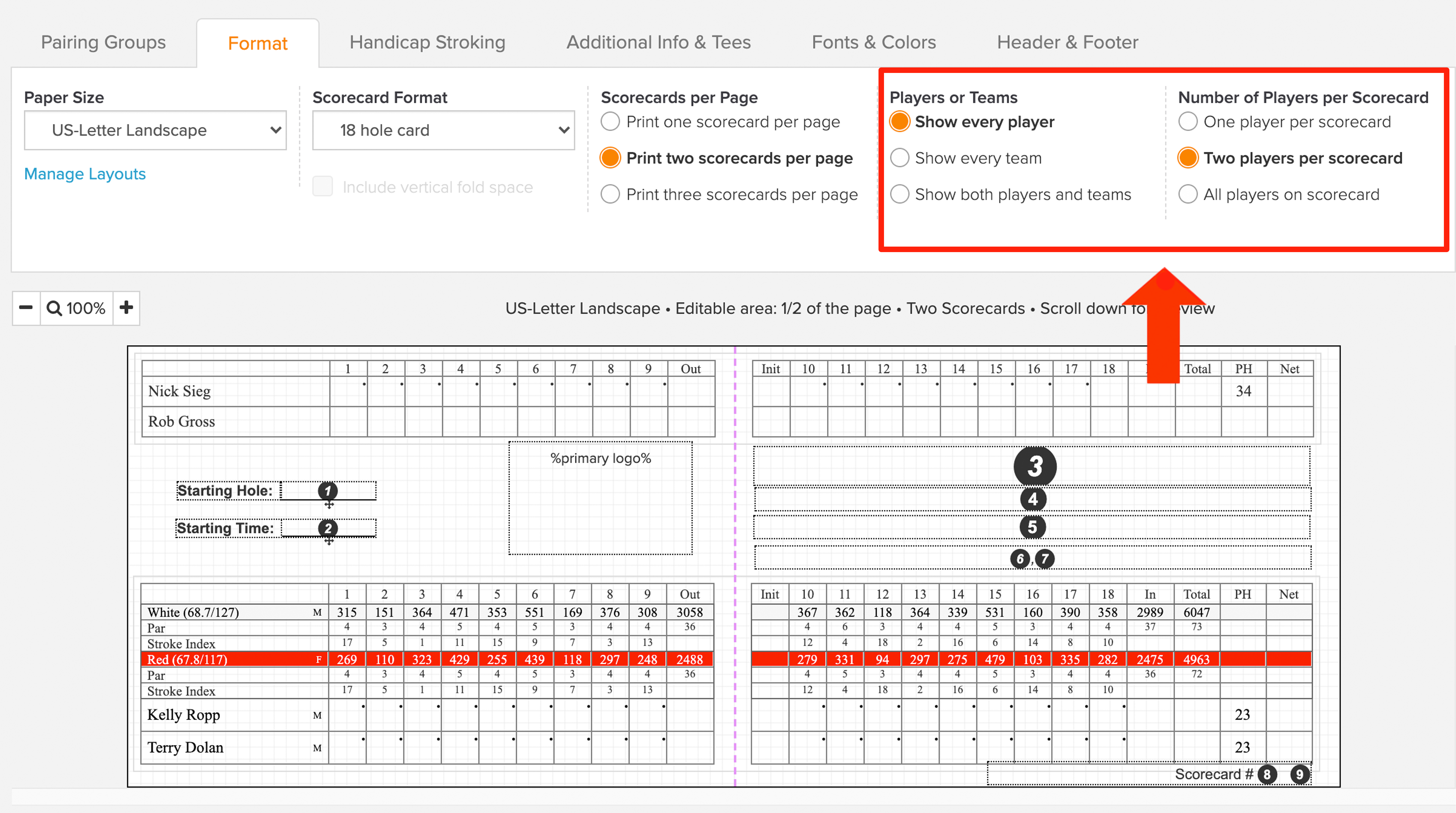Open Handicap Stroking tab
The width and height of the screenshot is (1456, 813).
click(x=427, y=42)
